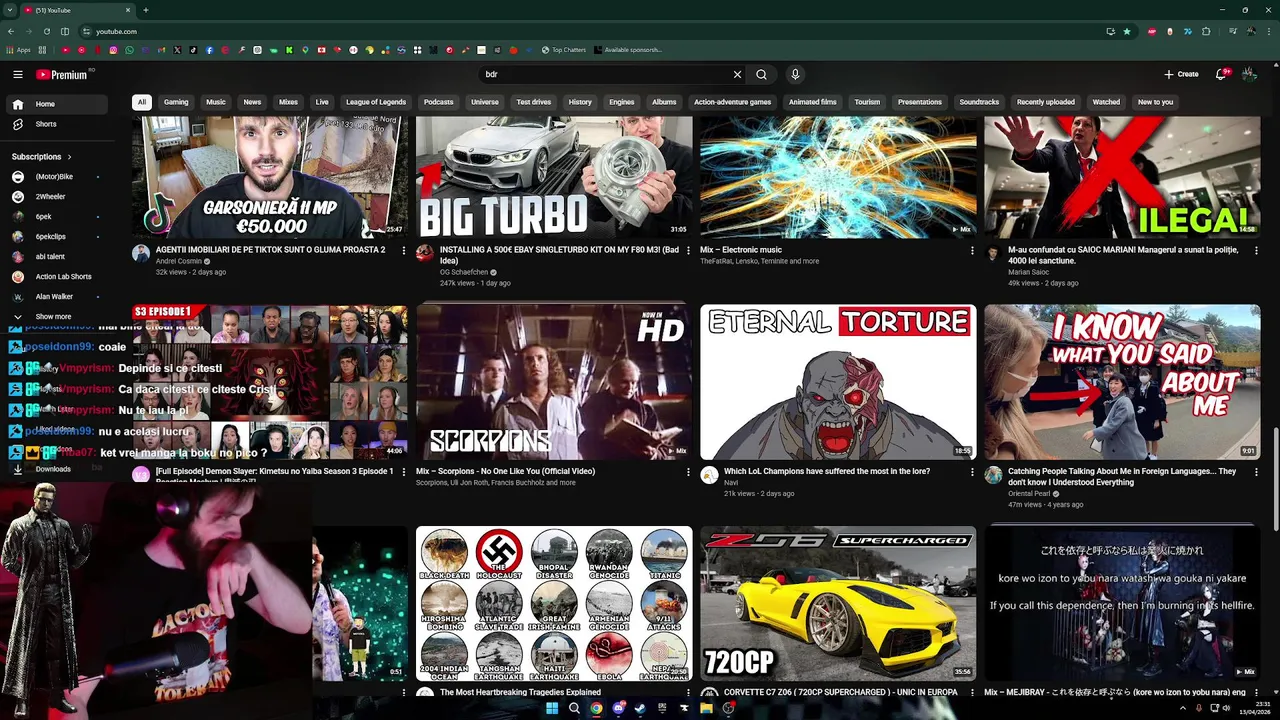Open the ETERNAL TORTURE video thumbnail
This screenshot has height=720, width=1280.
838,382
